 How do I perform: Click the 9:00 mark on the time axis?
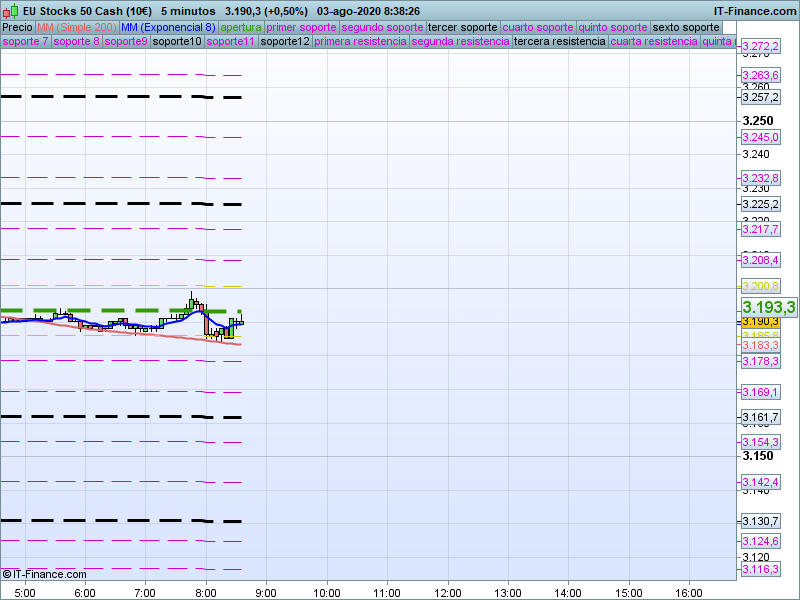(266, 592)
